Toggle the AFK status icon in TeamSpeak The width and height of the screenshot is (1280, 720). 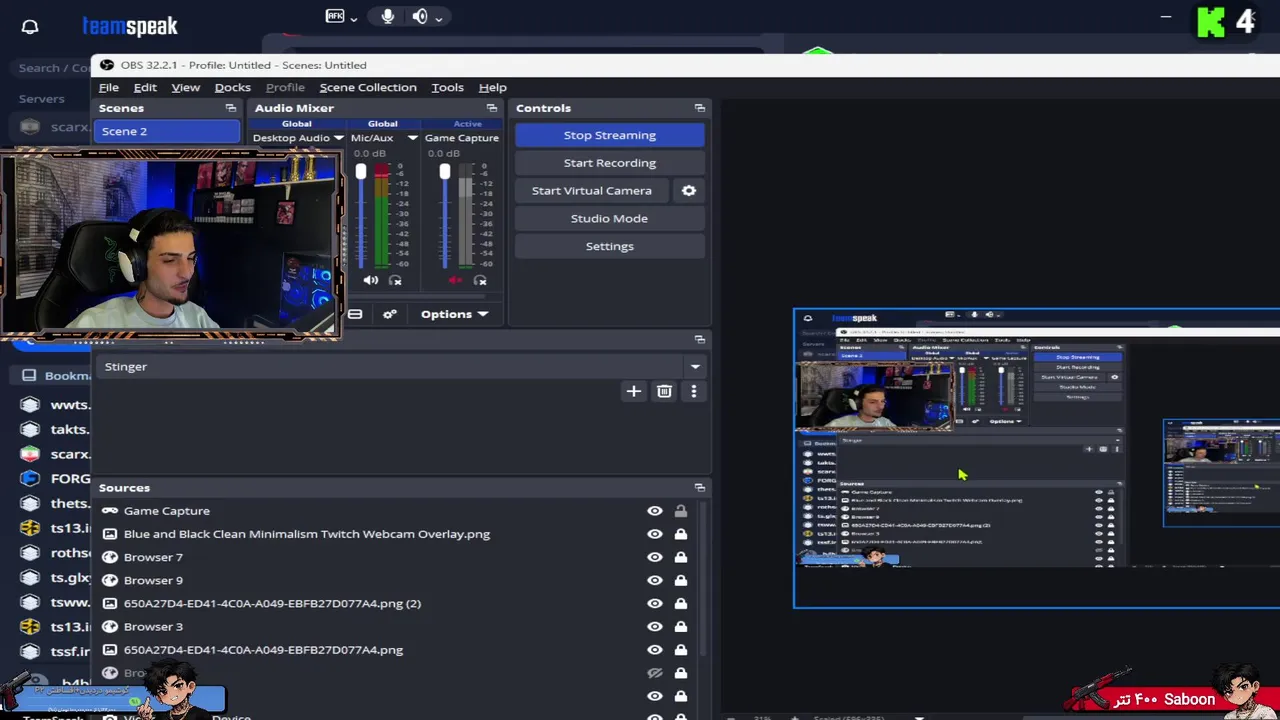pyautogui.click(x=335, y=16)
